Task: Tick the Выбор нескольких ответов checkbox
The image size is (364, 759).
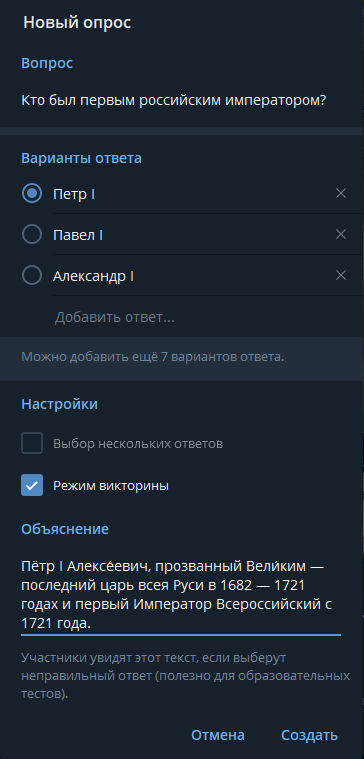Action: (32, 443)
